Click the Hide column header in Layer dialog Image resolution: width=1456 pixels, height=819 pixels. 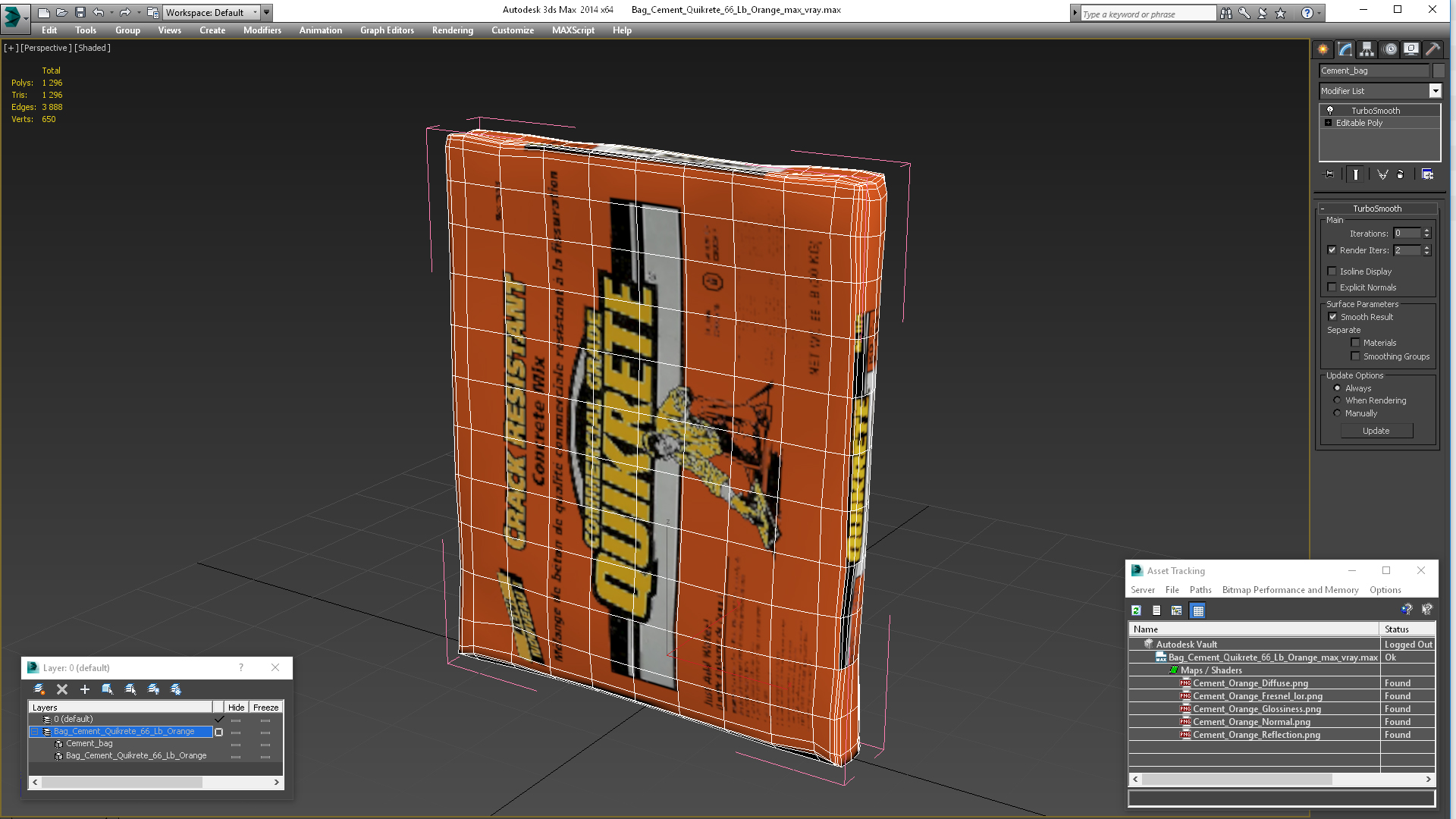236,708
